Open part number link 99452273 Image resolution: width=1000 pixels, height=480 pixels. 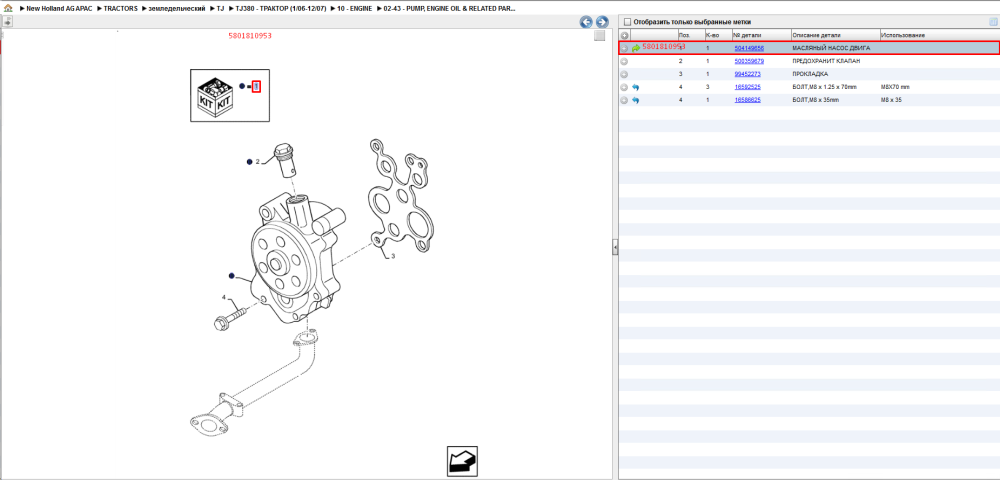[x=747, y=74]
